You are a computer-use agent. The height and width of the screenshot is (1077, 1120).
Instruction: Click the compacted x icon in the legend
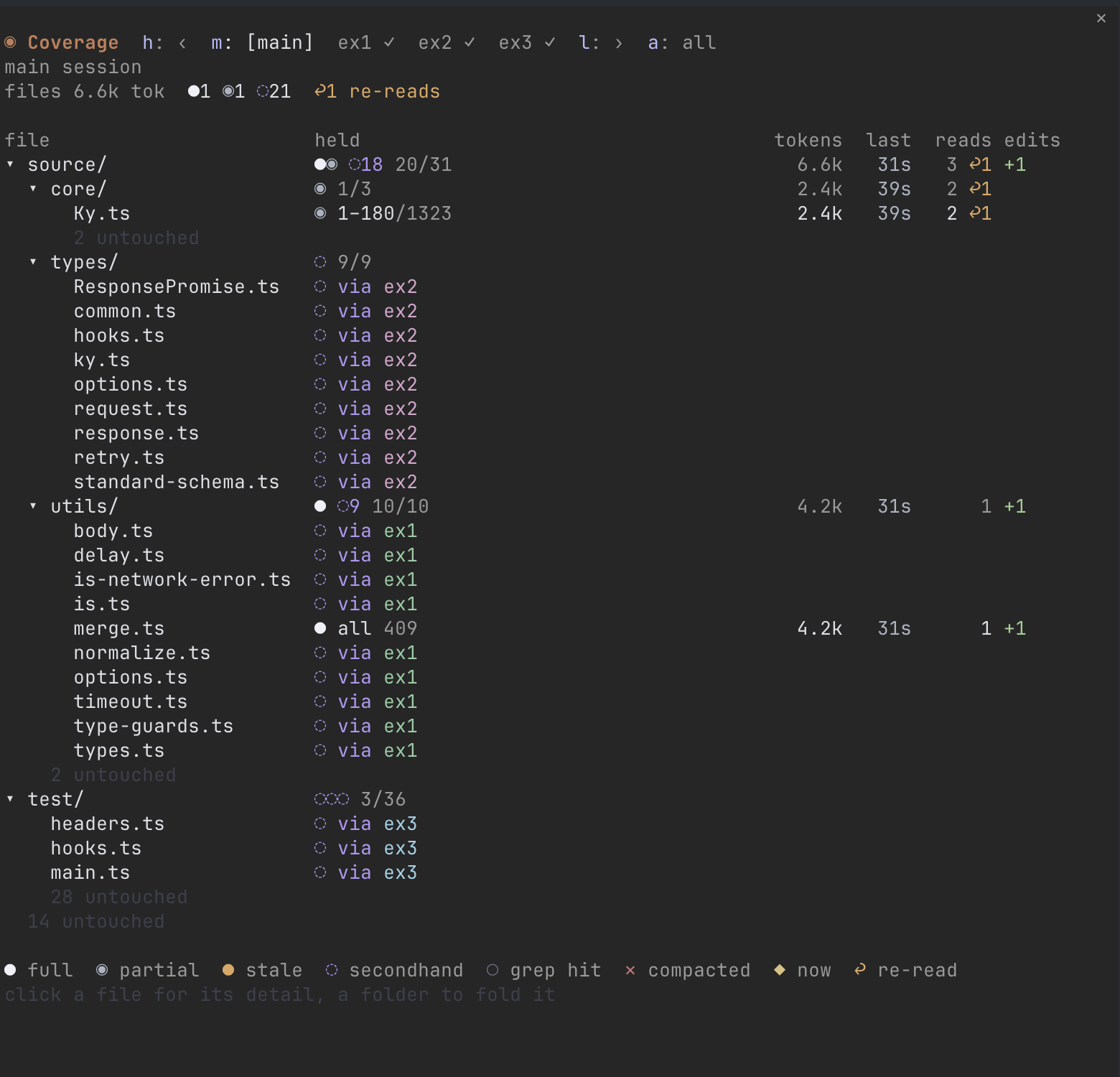pos(630,970)
